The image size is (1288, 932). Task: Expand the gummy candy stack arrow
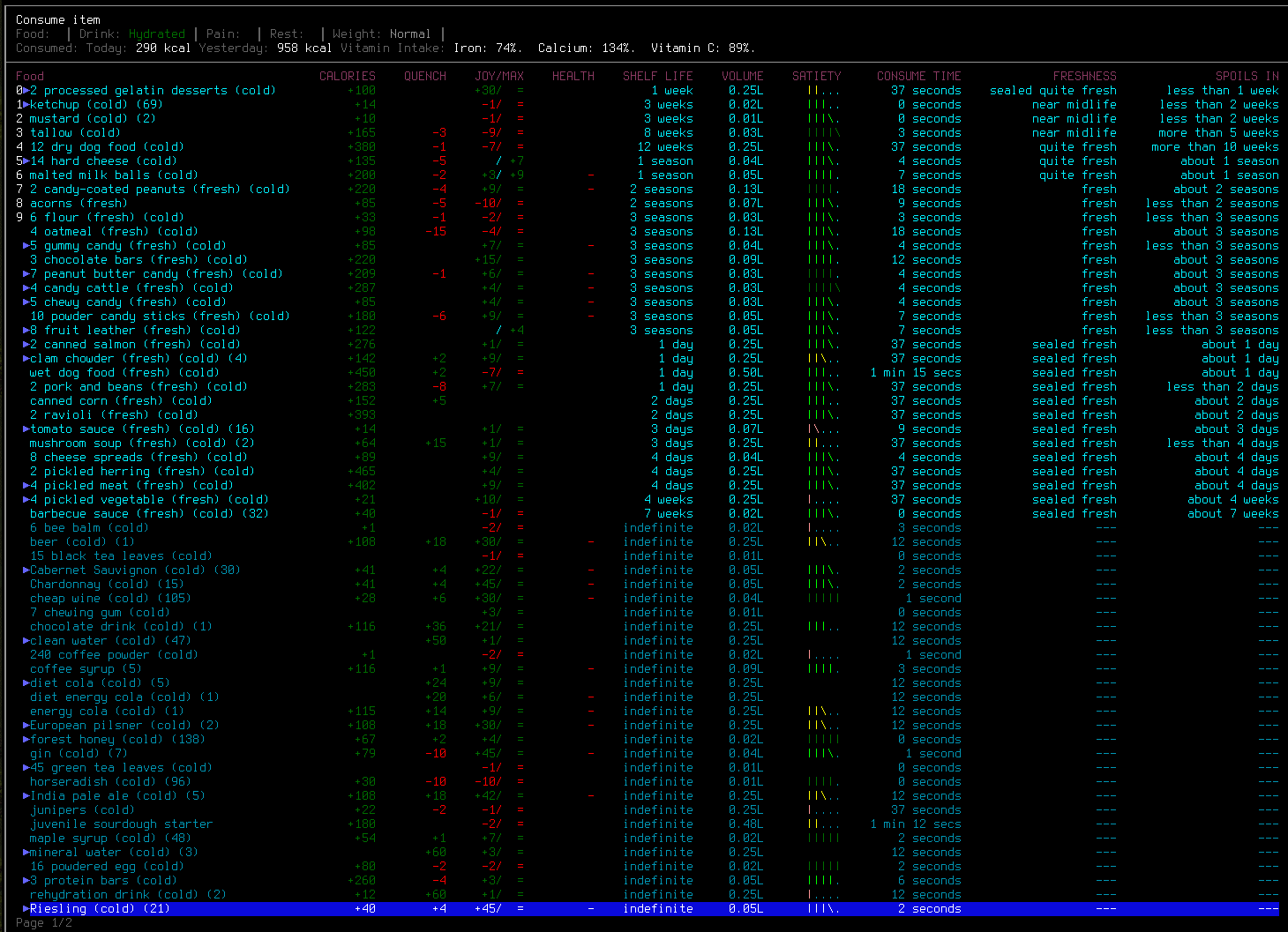tap(26, 246)
